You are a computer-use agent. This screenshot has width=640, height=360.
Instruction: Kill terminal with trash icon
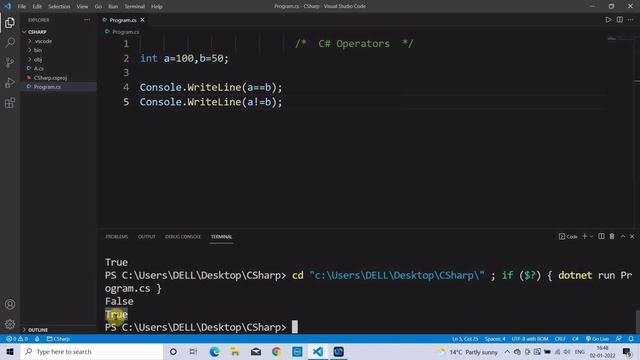pyautogui.click(x=612, y=236)
